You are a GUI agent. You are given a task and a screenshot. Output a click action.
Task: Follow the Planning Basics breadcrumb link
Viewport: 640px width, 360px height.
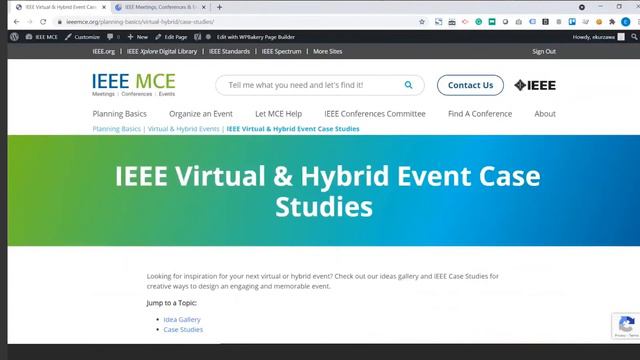tap(116, 129)
